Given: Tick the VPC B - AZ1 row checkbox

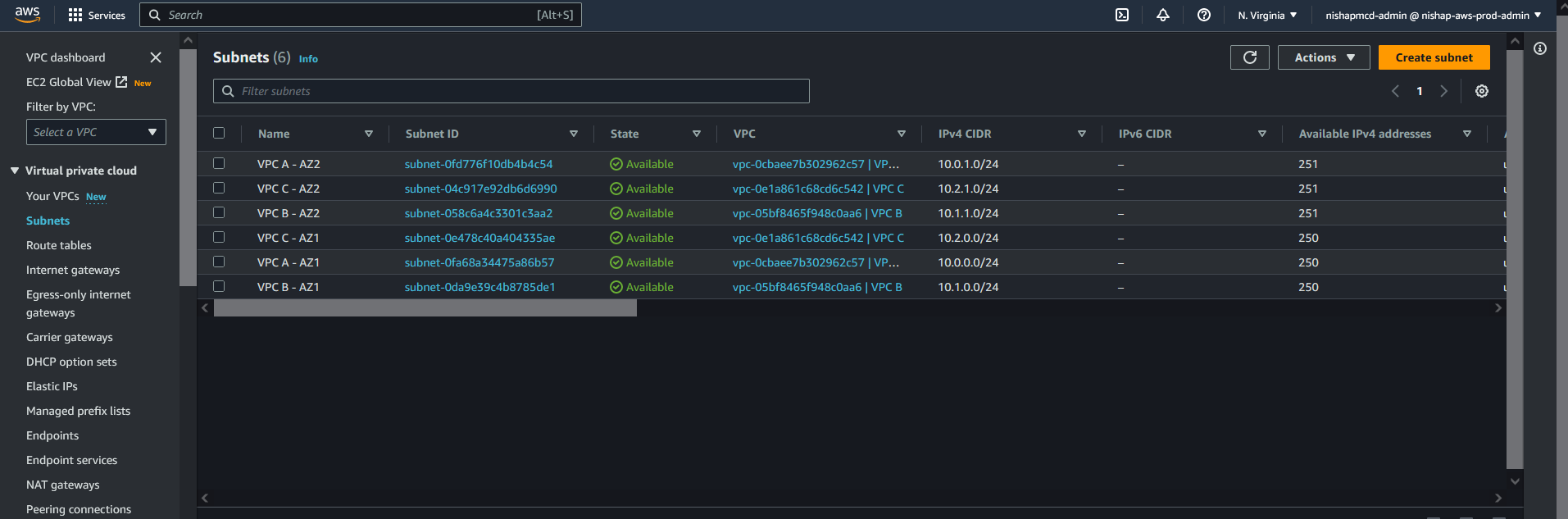Looking at the screenshot, I should click(x=219, y=286).
